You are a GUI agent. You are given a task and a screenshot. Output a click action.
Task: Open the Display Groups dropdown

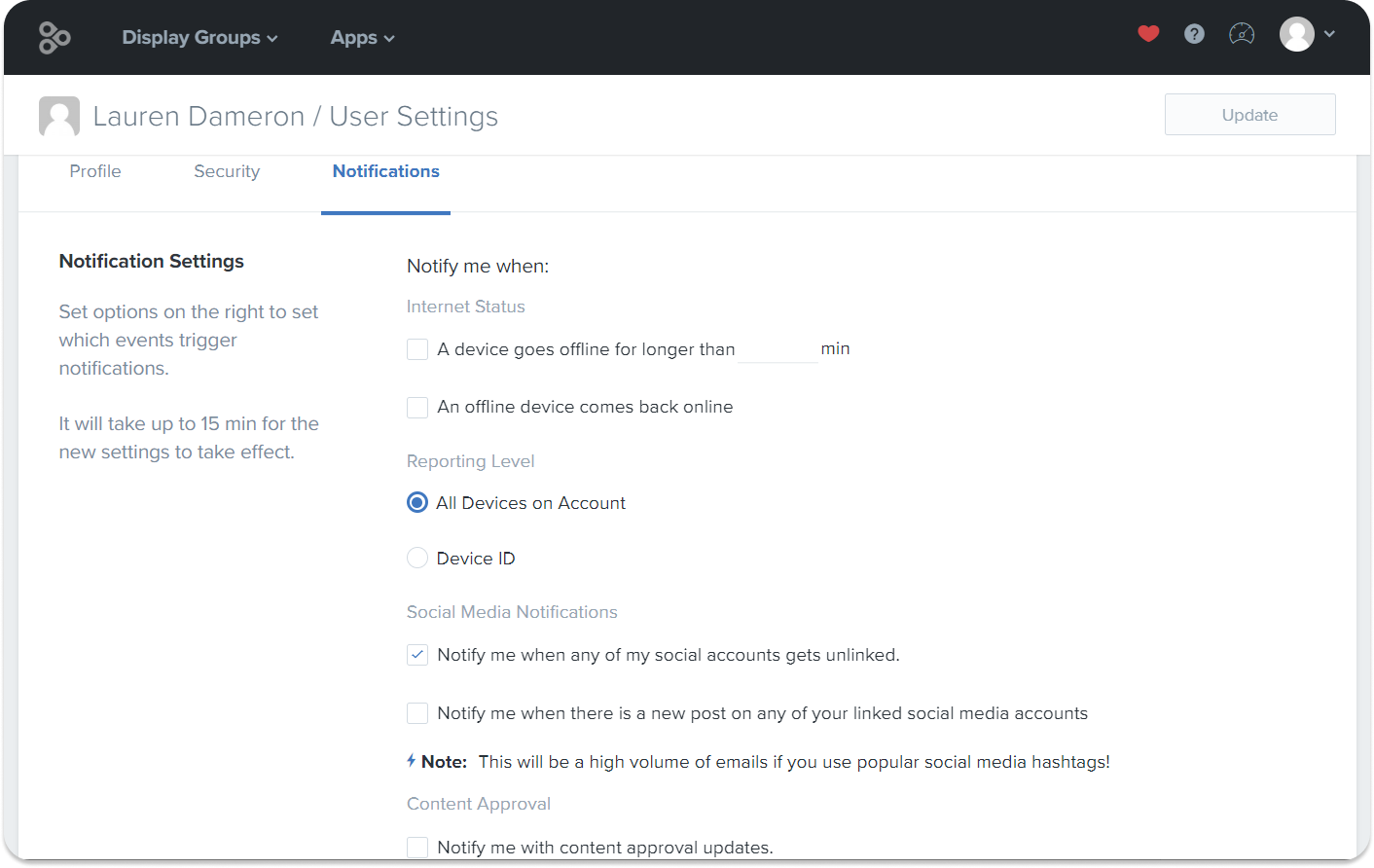pos(199,38)
